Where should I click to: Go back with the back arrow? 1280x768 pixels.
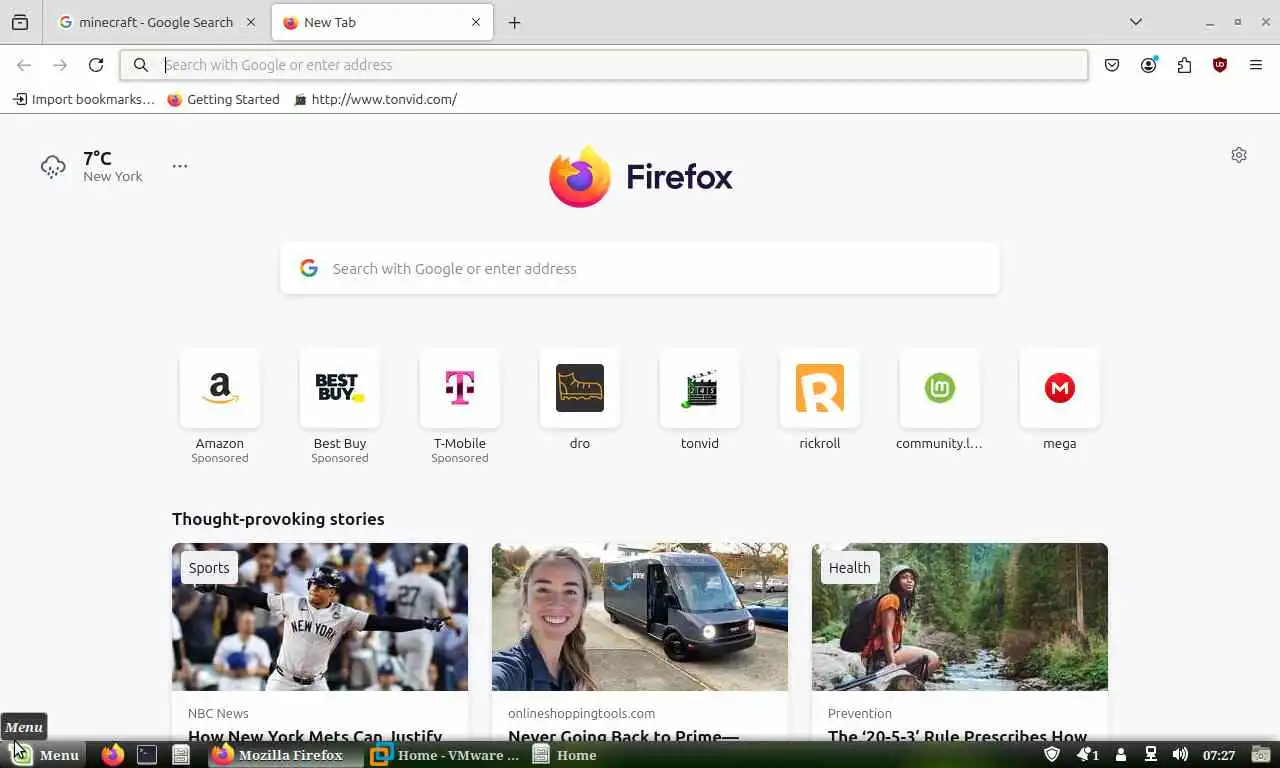pyautogui.click(x=24, y=65)
